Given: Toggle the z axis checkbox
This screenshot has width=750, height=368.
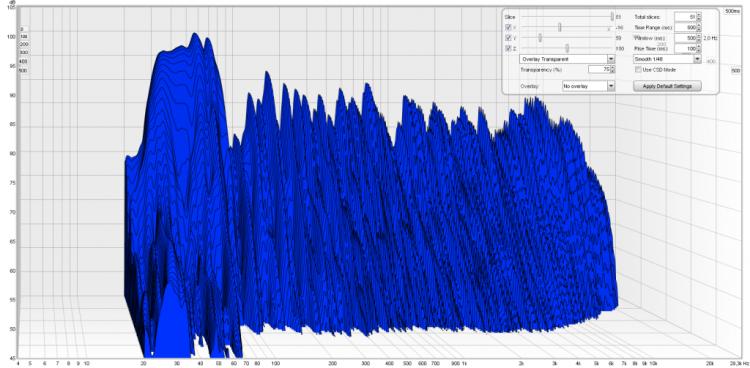Looking at the screenshot, I should 508,48.
